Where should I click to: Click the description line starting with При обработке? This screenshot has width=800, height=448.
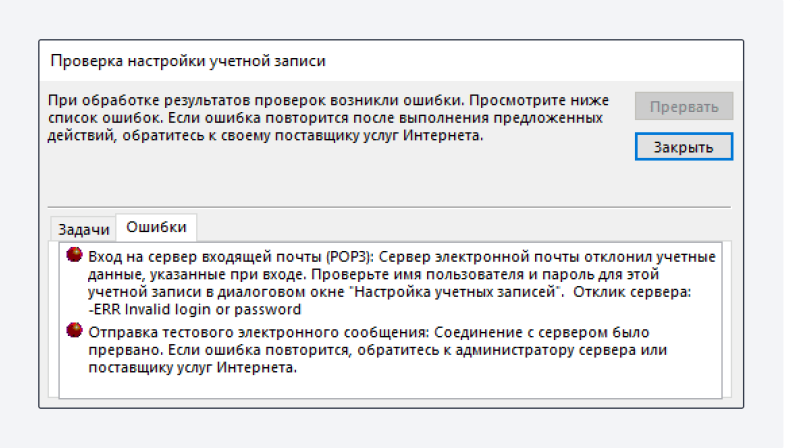329,100
